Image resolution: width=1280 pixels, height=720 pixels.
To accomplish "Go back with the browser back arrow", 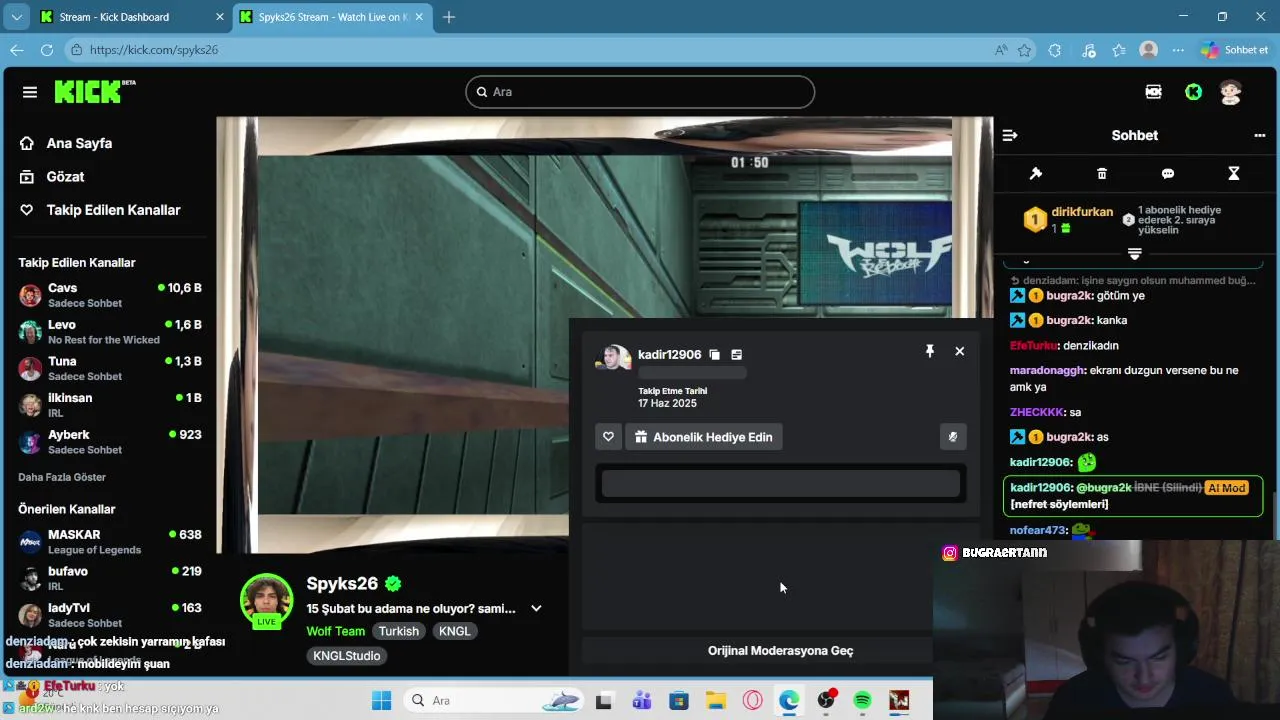I will (17, 50).
